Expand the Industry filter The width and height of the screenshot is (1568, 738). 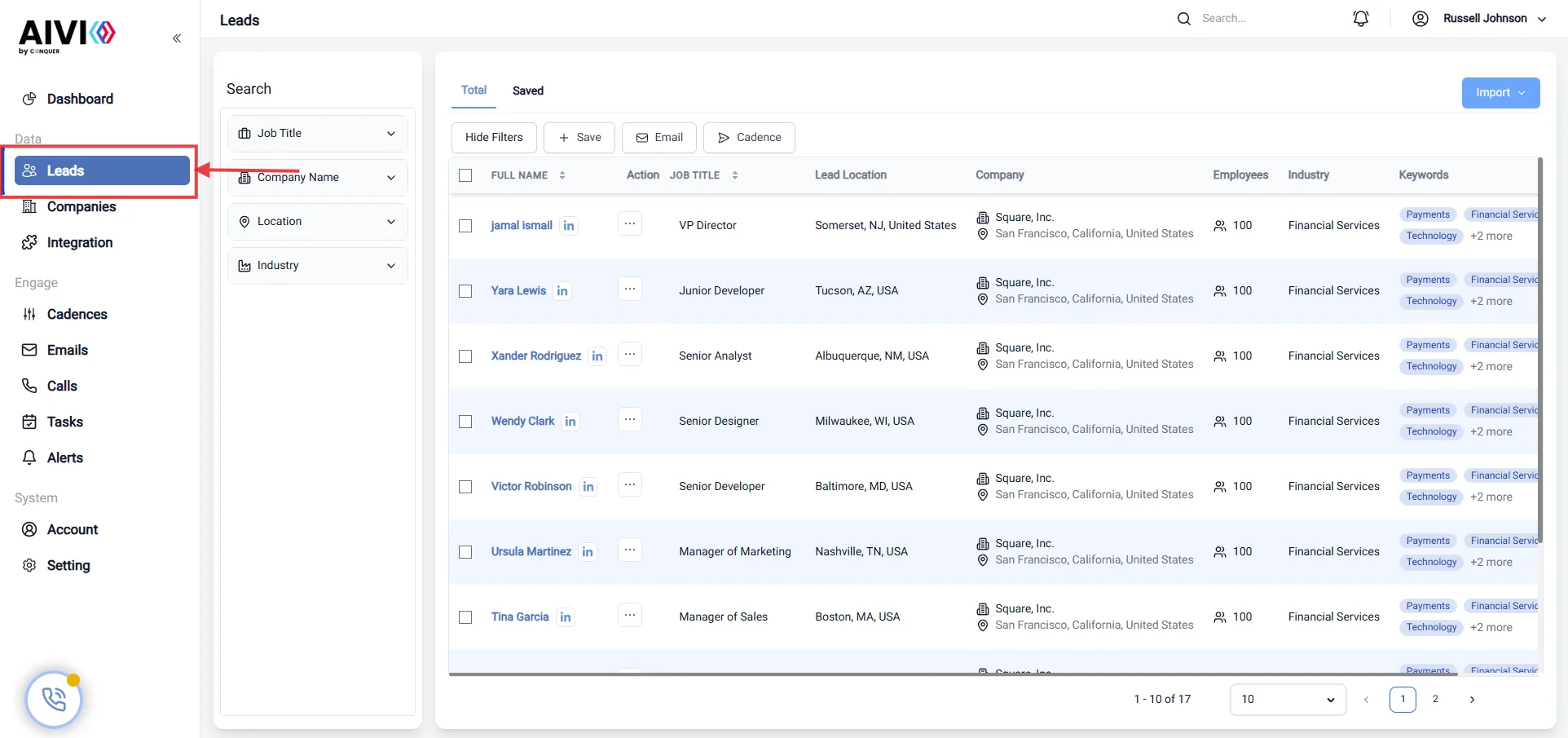pyautogui.click(x=318, y=265)
